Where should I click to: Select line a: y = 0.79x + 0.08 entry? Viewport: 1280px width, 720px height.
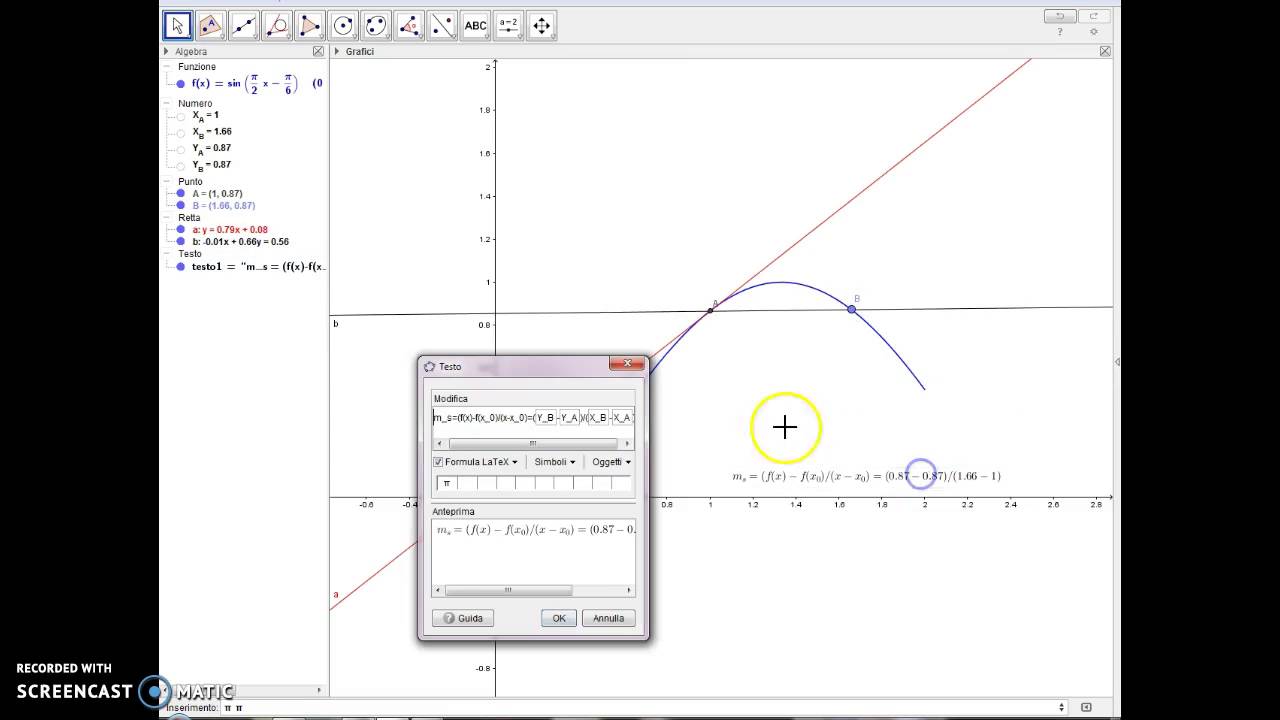pyautogui.click(x=230, y=230)
